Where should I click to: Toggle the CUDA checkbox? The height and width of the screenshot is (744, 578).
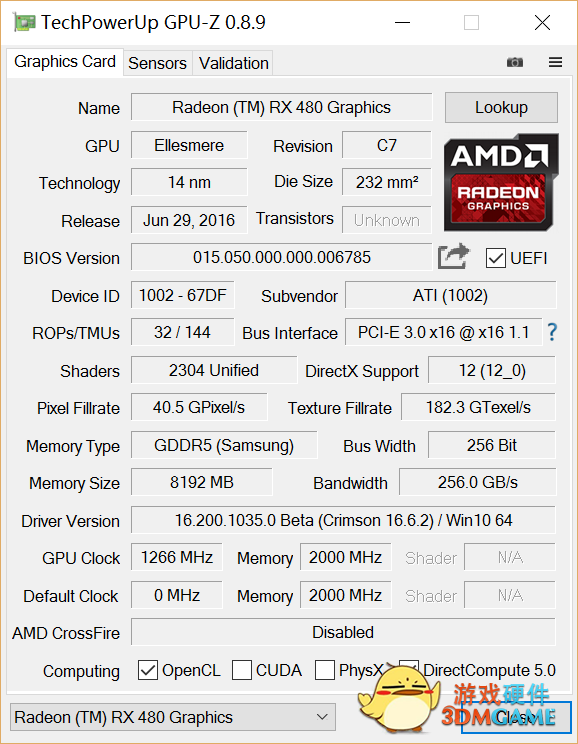coord(242,670)
